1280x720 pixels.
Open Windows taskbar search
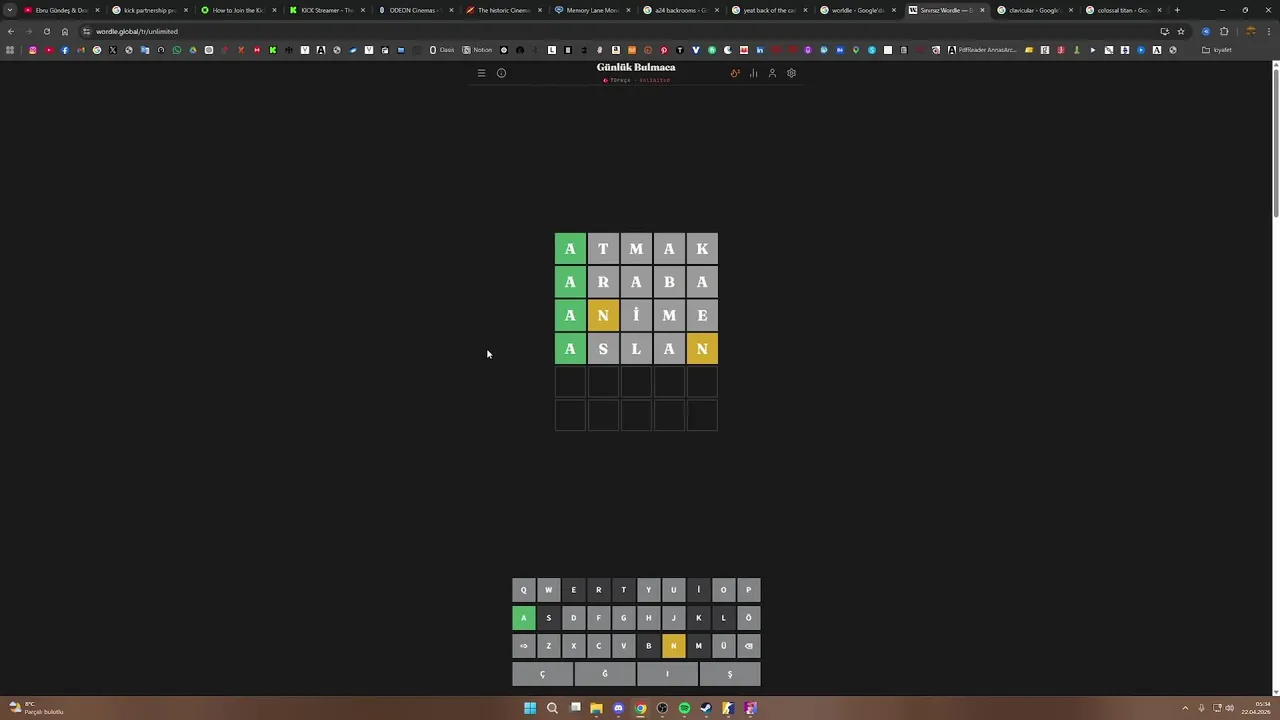[x=552, y=709]
